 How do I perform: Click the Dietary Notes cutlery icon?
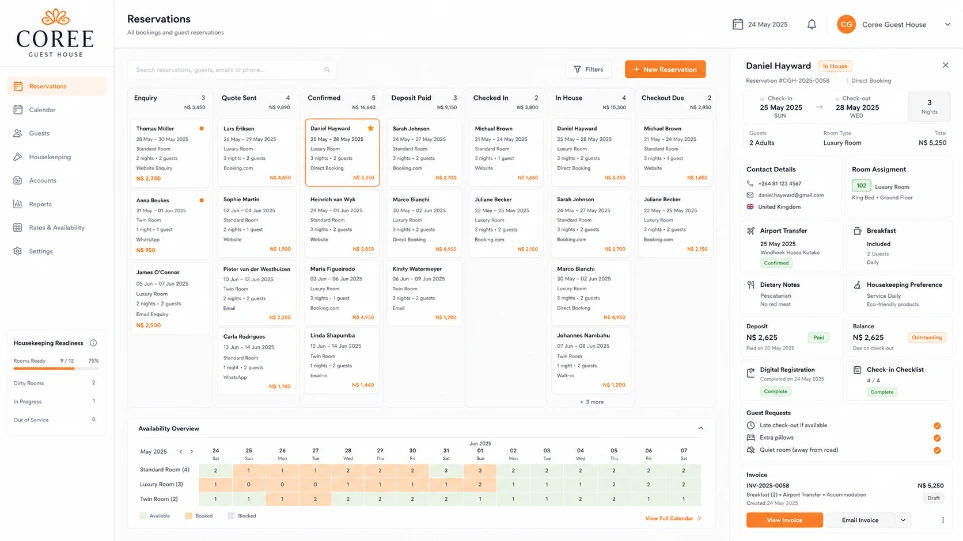pyautogui.click(x=751, y=285)
